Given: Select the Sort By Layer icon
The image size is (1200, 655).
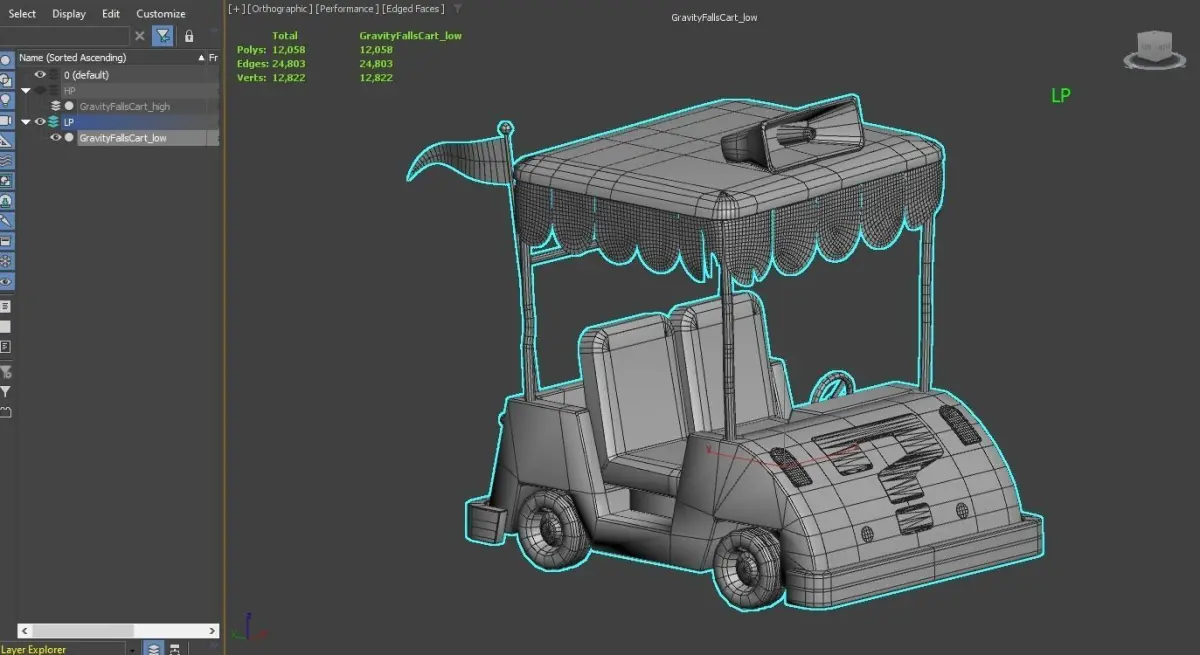Looking at the screenshot, I should point(154,648).
